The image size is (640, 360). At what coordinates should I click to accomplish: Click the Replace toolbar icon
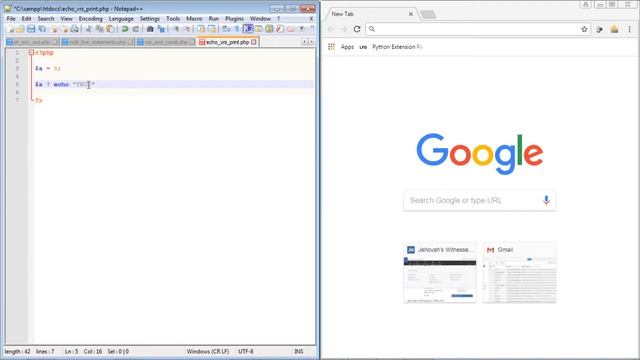[161, 29]
